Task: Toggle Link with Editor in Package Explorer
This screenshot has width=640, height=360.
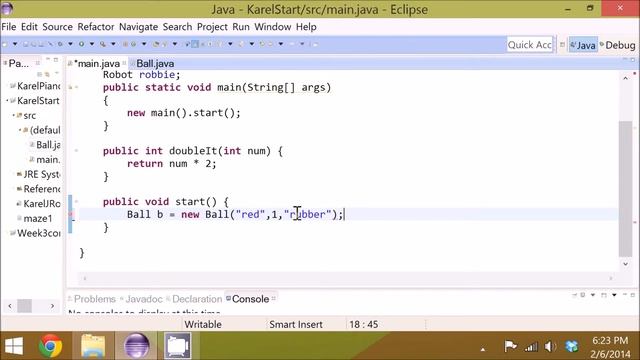Action: tap(47, 74)
